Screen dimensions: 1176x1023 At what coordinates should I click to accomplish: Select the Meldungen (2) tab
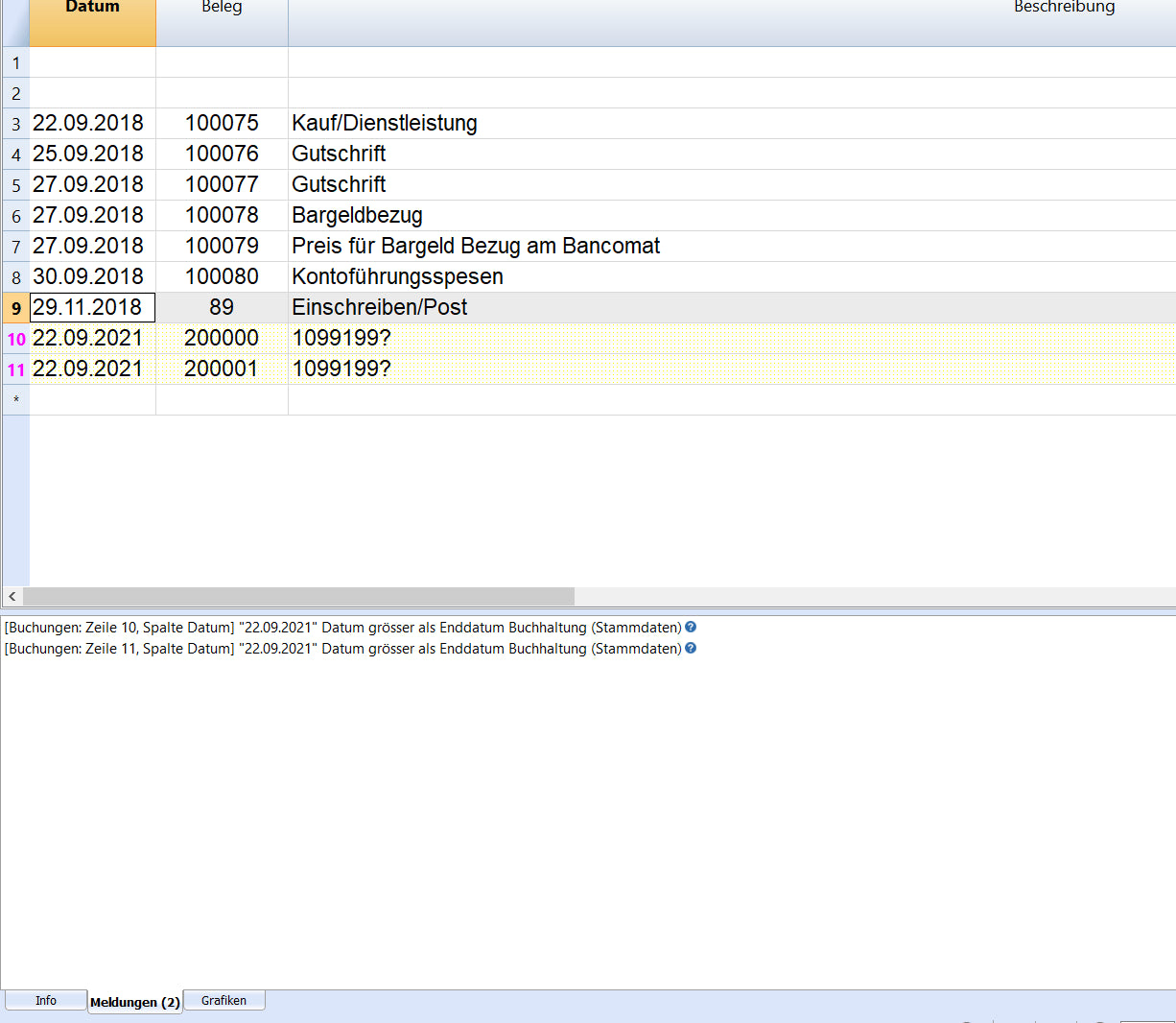tap(134, 1002)
